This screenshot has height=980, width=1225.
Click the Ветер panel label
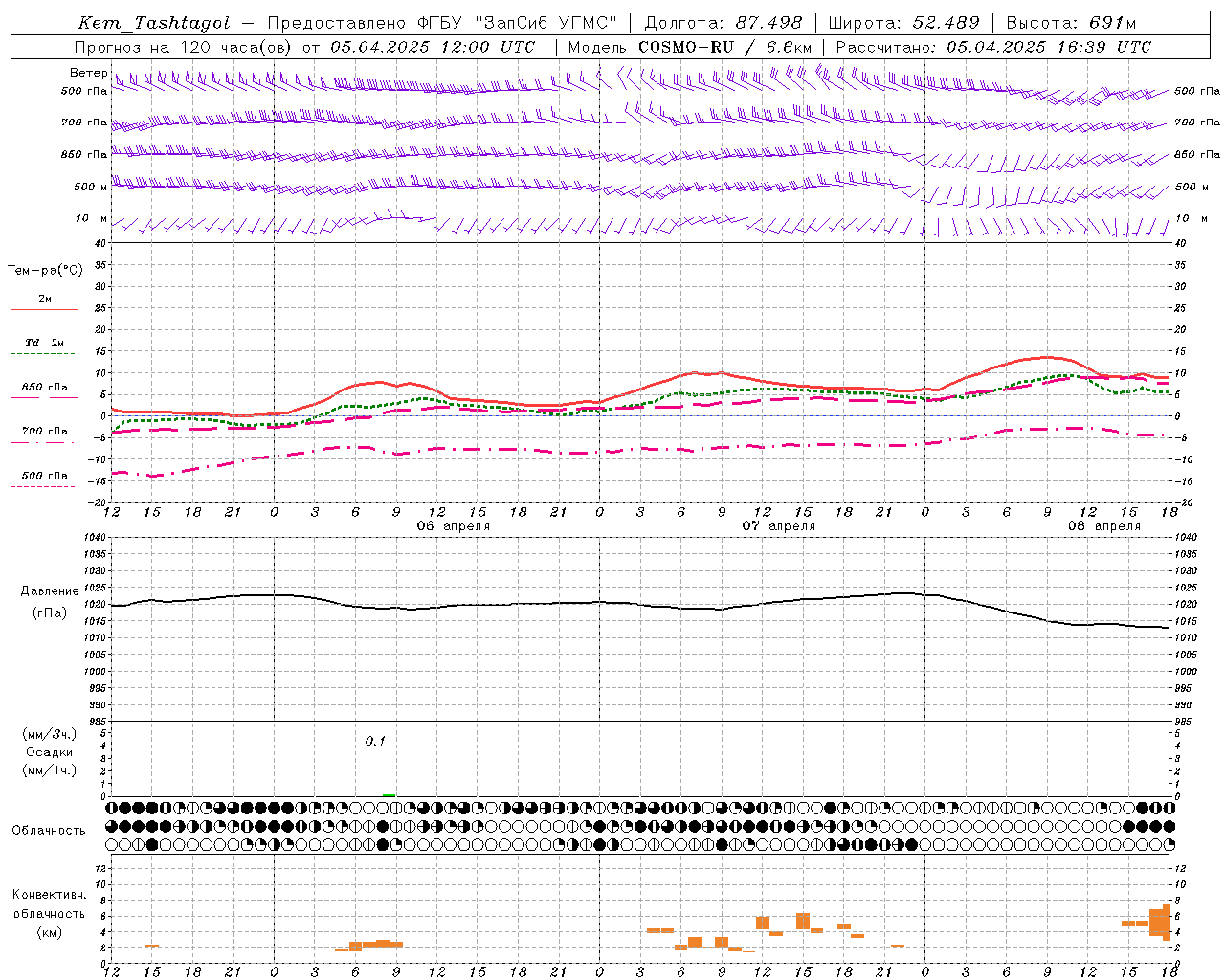(88, 73)
